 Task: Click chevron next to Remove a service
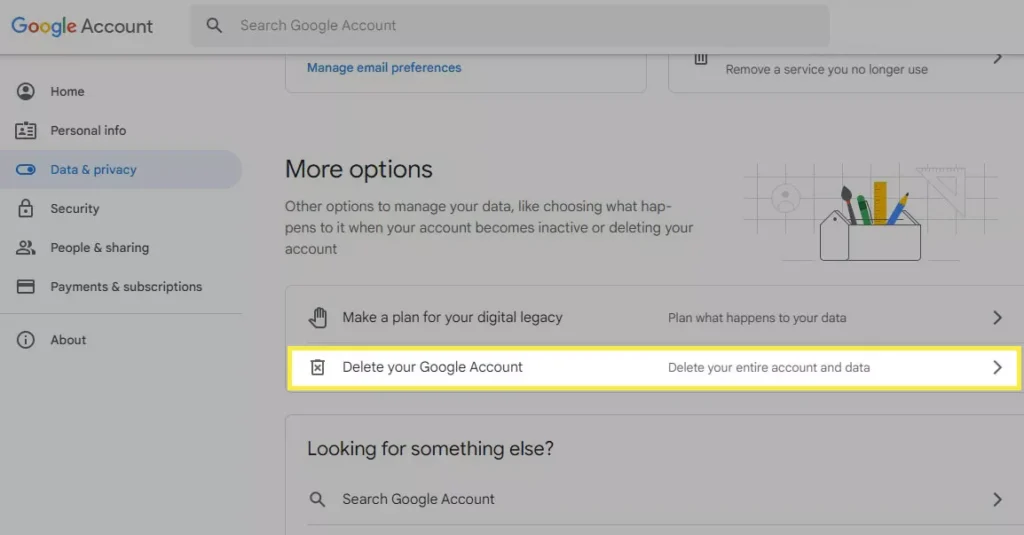996,59
